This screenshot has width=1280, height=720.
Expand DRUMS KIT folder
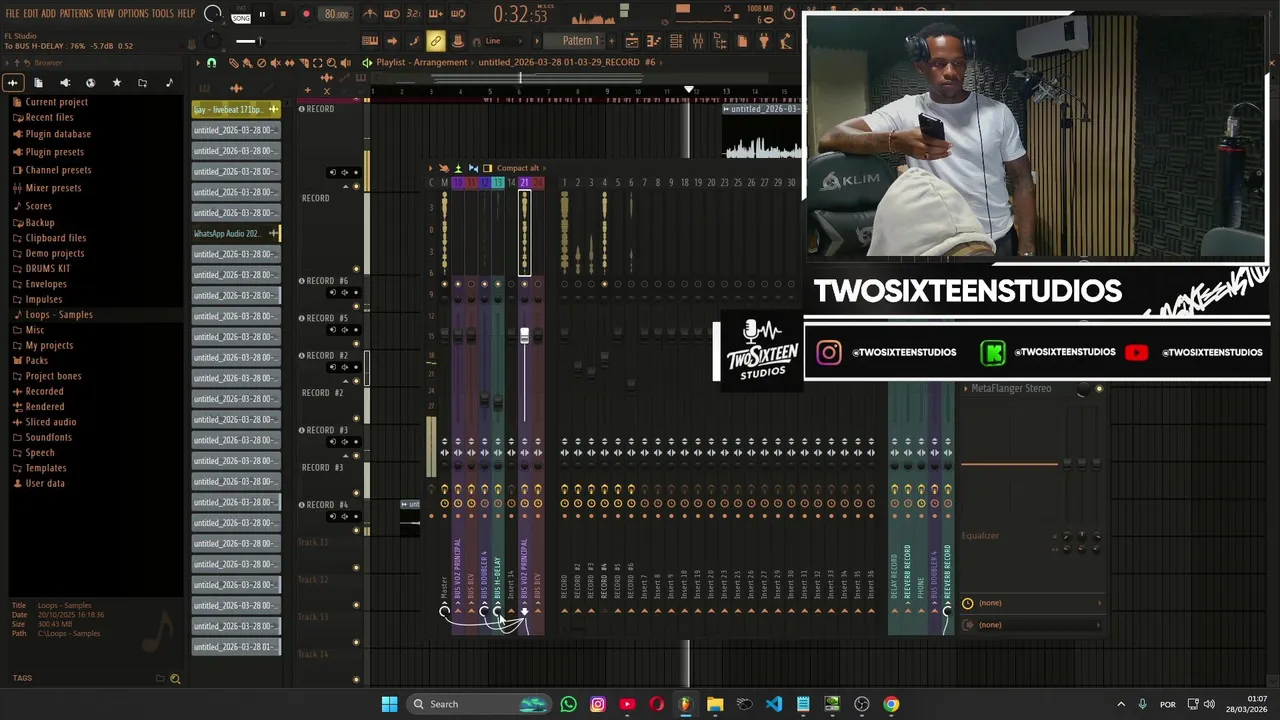[x=47, y=269]
